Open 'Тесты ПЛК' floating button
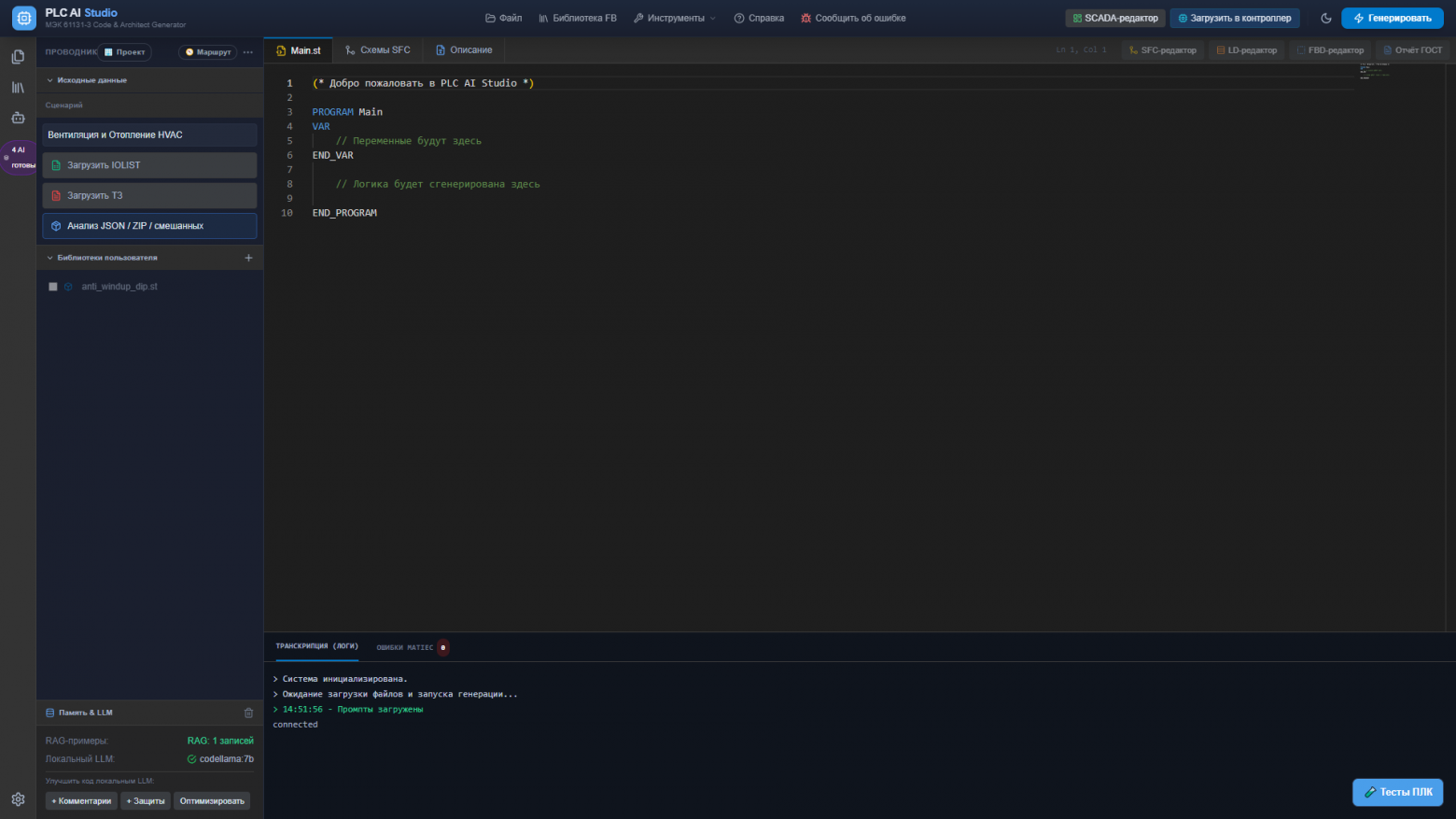The height and width of the screenshot is (819, 1456). click(x=1398, y=792)
